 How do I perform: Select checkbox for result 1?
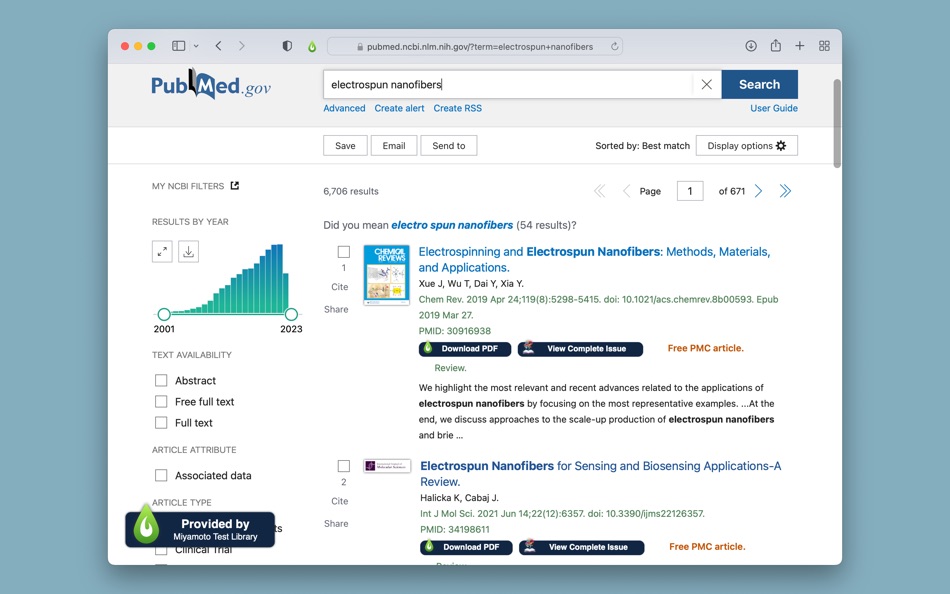point(344,252)
